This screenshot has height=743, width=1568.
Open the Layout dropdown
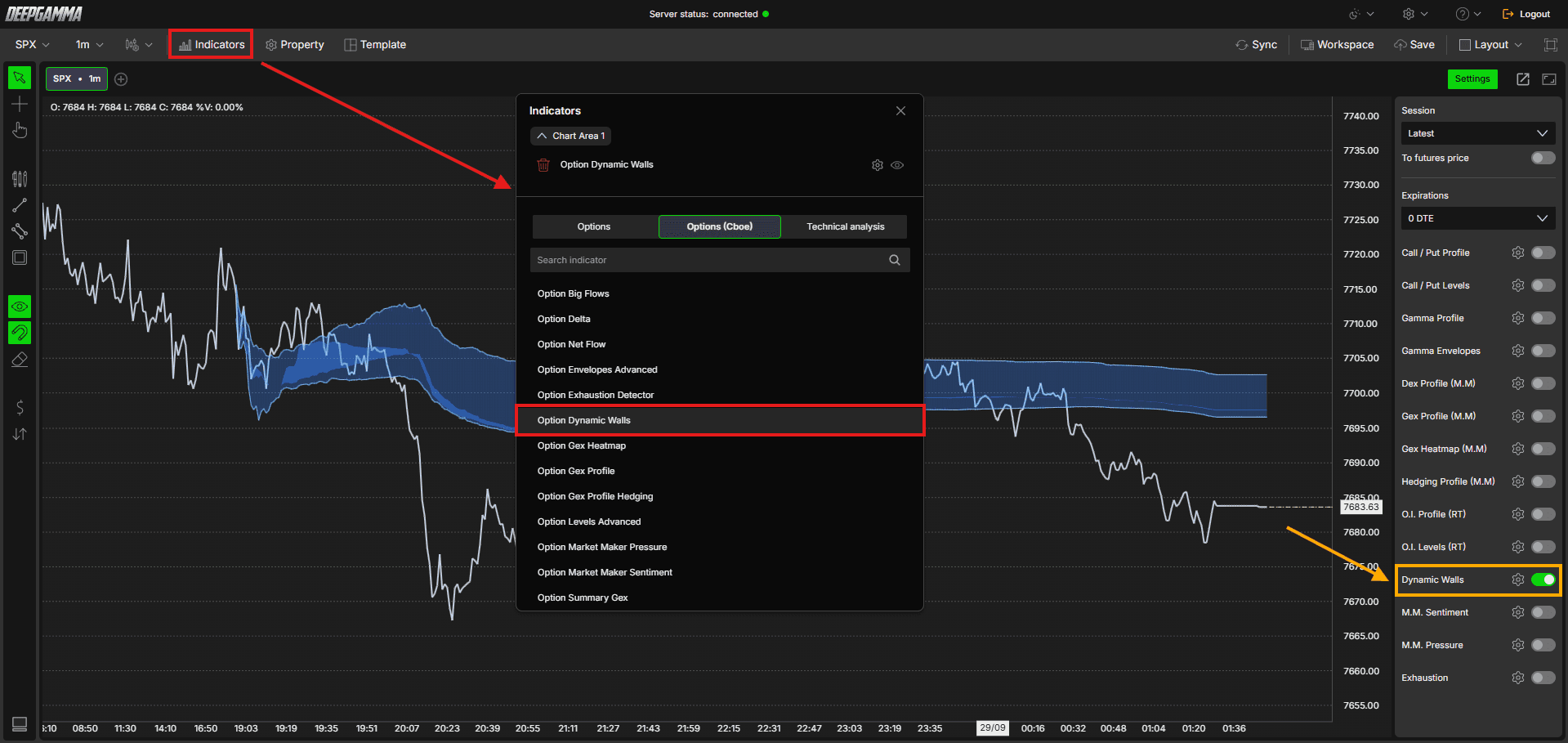click(x=1490, y=45)
